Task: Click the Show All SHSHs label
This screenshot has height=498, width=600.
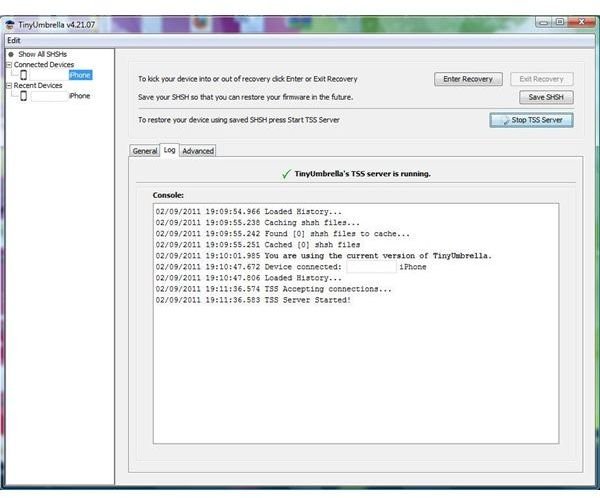Action: 42,54
